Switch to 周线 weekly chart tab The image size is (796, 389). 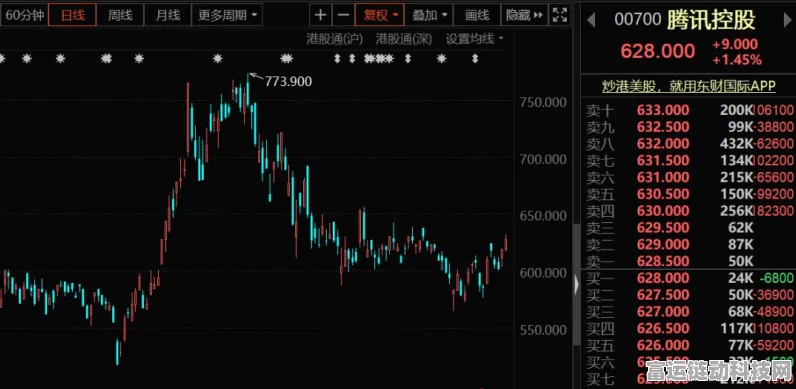pyautogui.click(x=120, y=15)
